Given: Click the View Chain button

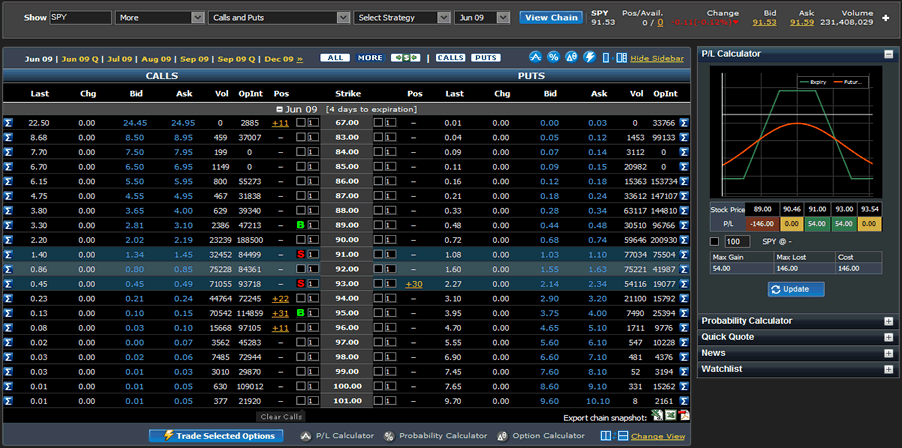Looking at the screenshot, I should pos(551,18).
